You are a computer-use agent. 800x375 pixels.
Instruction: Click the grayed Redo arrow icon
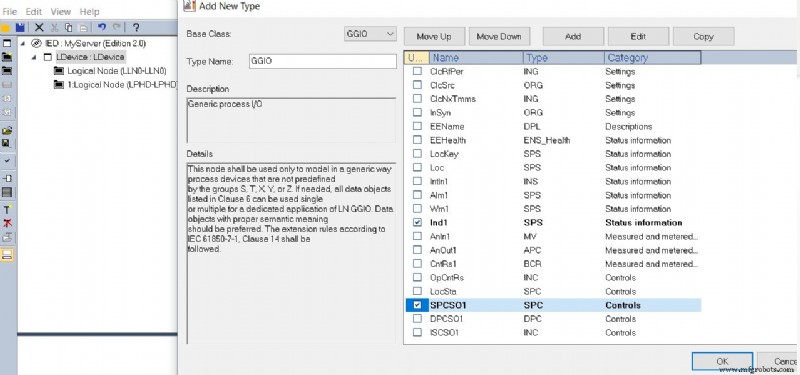click(x=117, y=28)
